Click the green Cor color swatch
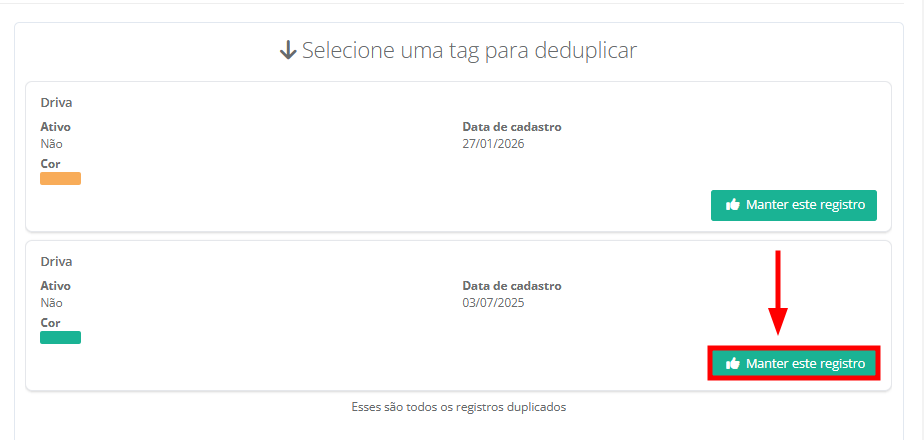This screenshot has width=924, height=440. [60, 338]
